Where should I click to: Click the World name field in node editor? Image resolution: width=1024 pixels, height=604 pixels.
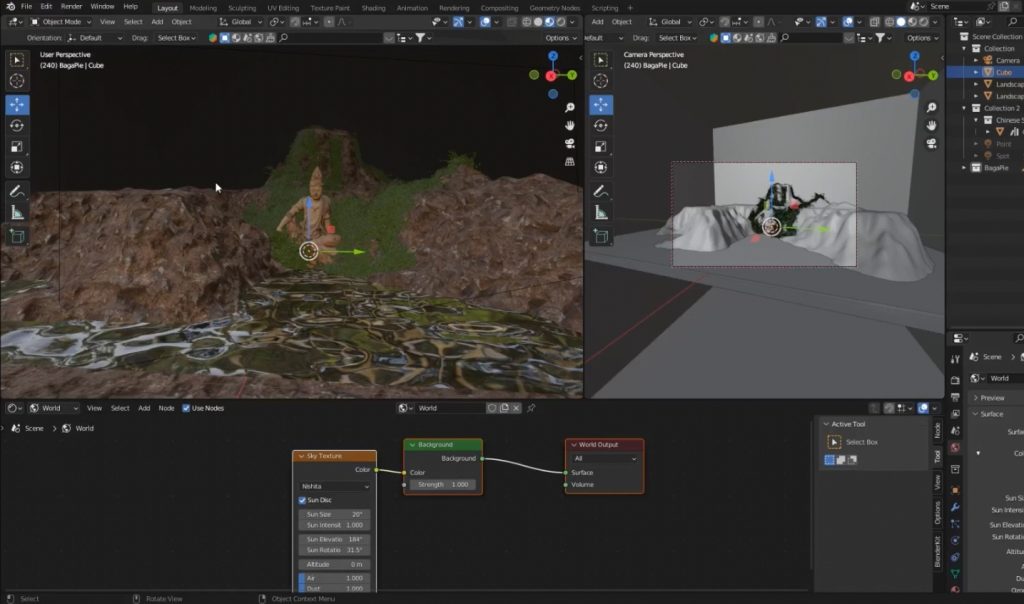click(x=451, y=408)
